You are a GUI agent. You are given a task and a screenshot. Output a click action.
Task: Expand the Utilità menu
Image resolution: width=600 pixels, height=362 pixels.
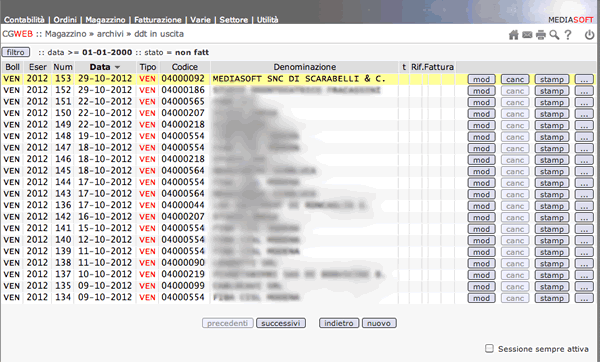click(x=267, y=20)
